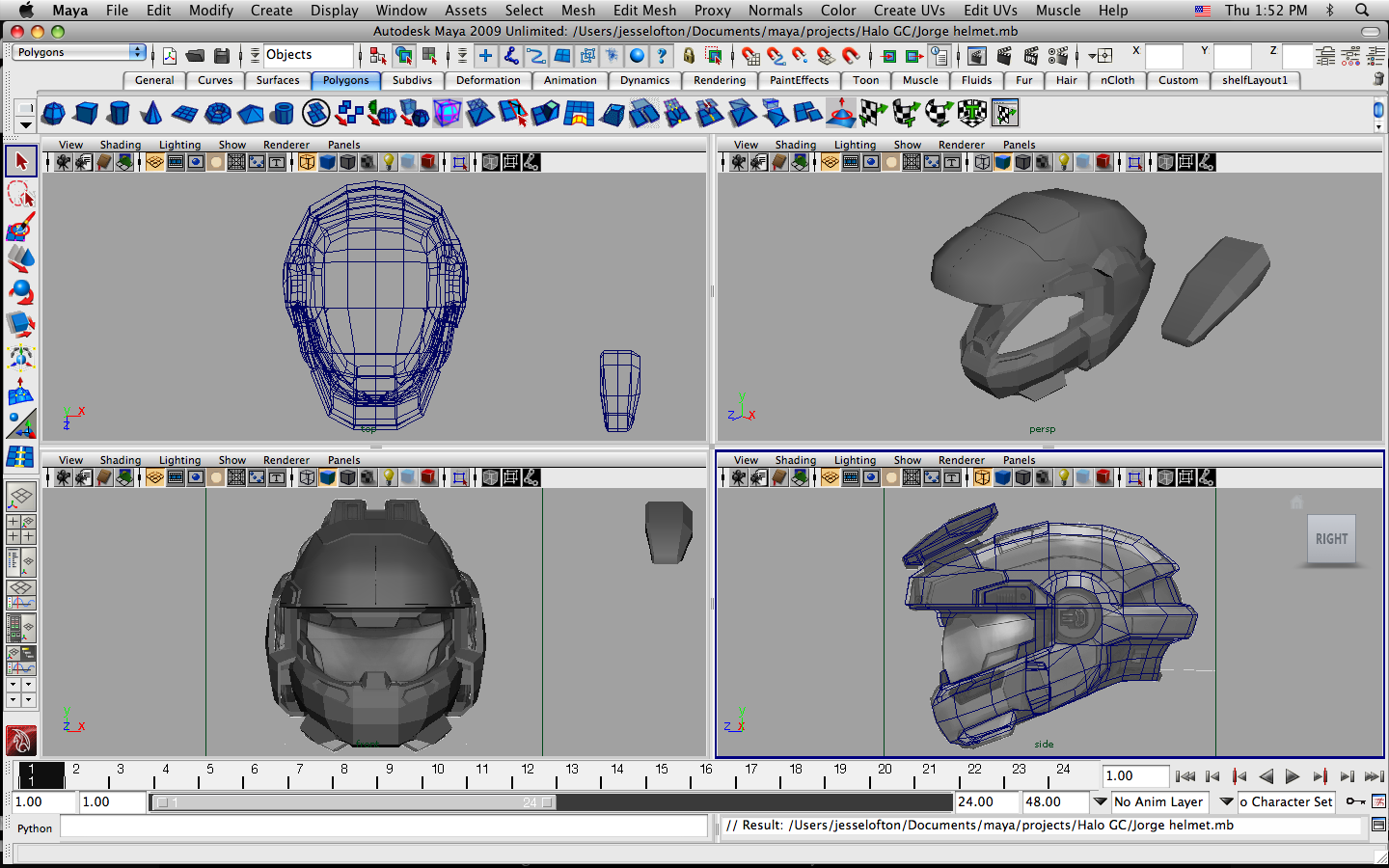This screenshot has width=1389, height=868.
Task: Open the Character Set dropdown arrow
Action: [x=1227, y=801]
